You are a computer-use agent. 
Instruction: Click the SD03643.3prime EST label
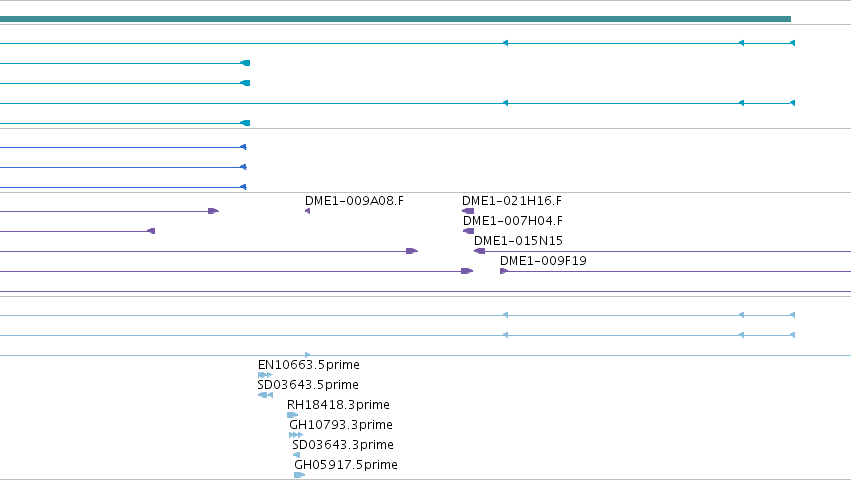coord(342,445)
